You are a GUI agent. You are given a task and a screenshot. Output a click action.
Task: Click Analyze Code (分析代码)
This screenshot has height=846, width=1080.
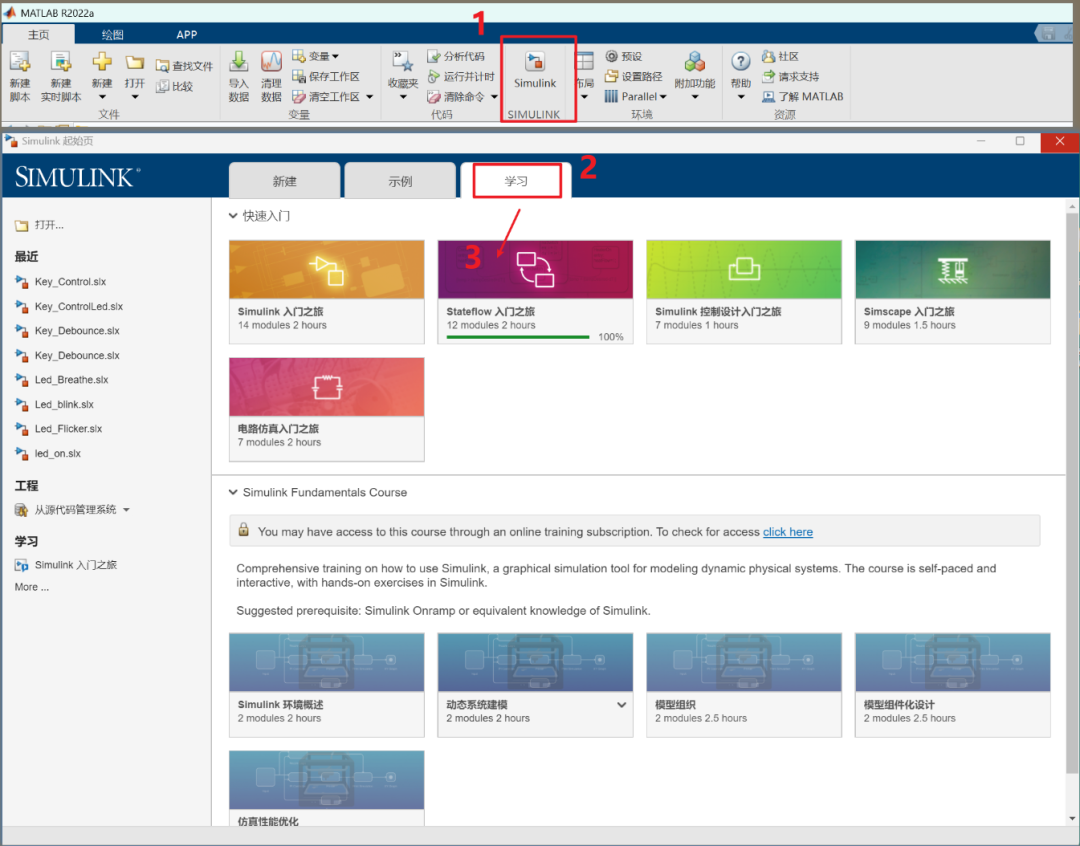[x=456, y=56]
